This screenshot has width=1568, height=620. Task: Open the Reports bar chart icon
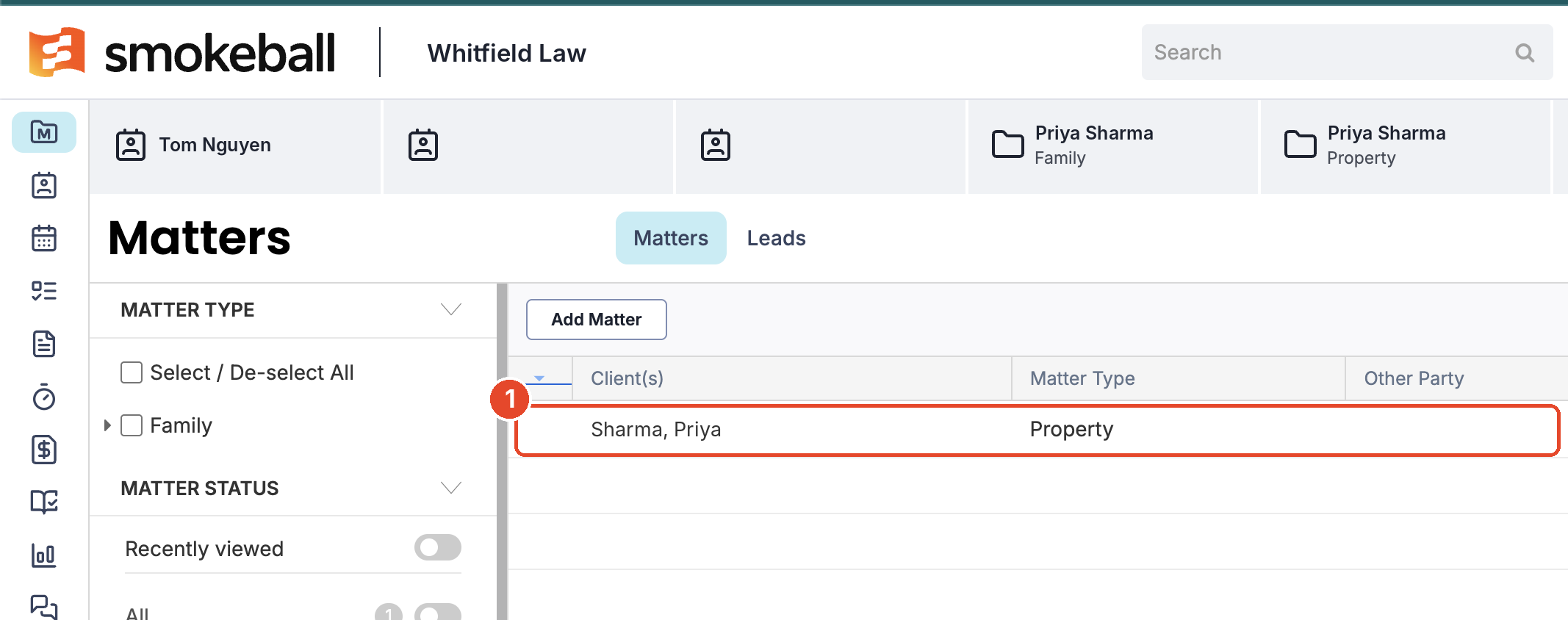(x=44, y=555)
